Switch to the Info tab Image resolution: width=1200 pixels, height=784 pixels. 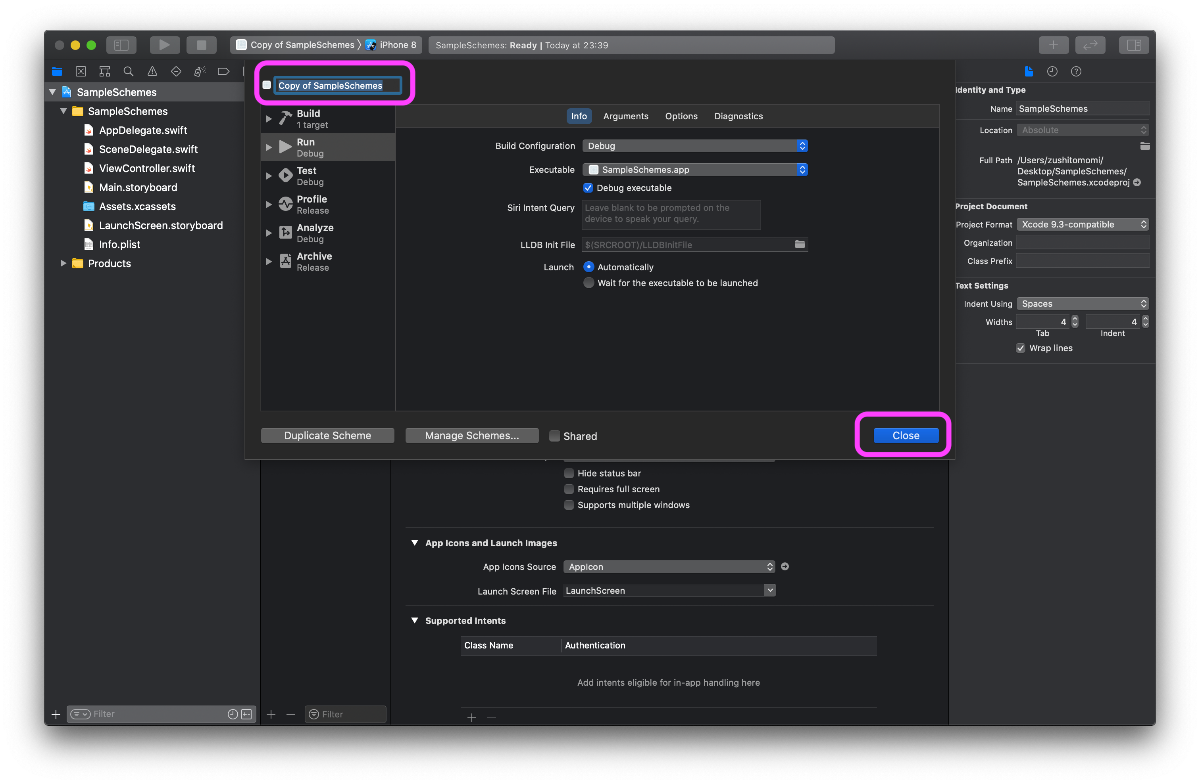point(579,116)
